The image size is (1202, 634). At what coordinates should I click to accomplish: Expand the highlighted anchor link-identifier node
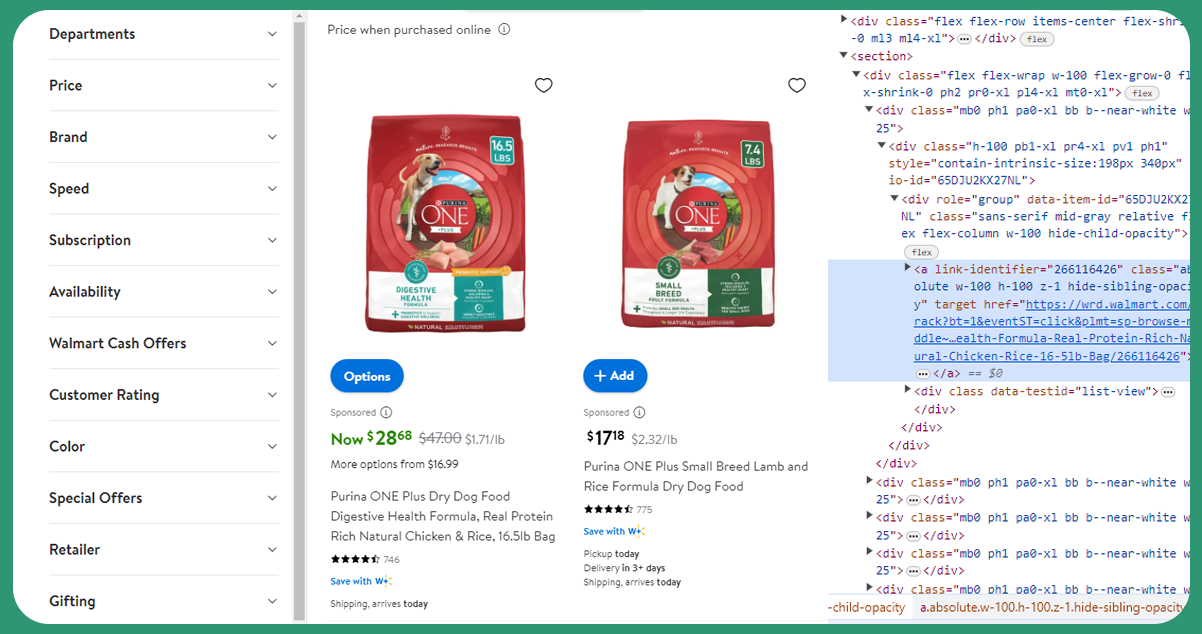pyautogui.click(x=908, y=269)
